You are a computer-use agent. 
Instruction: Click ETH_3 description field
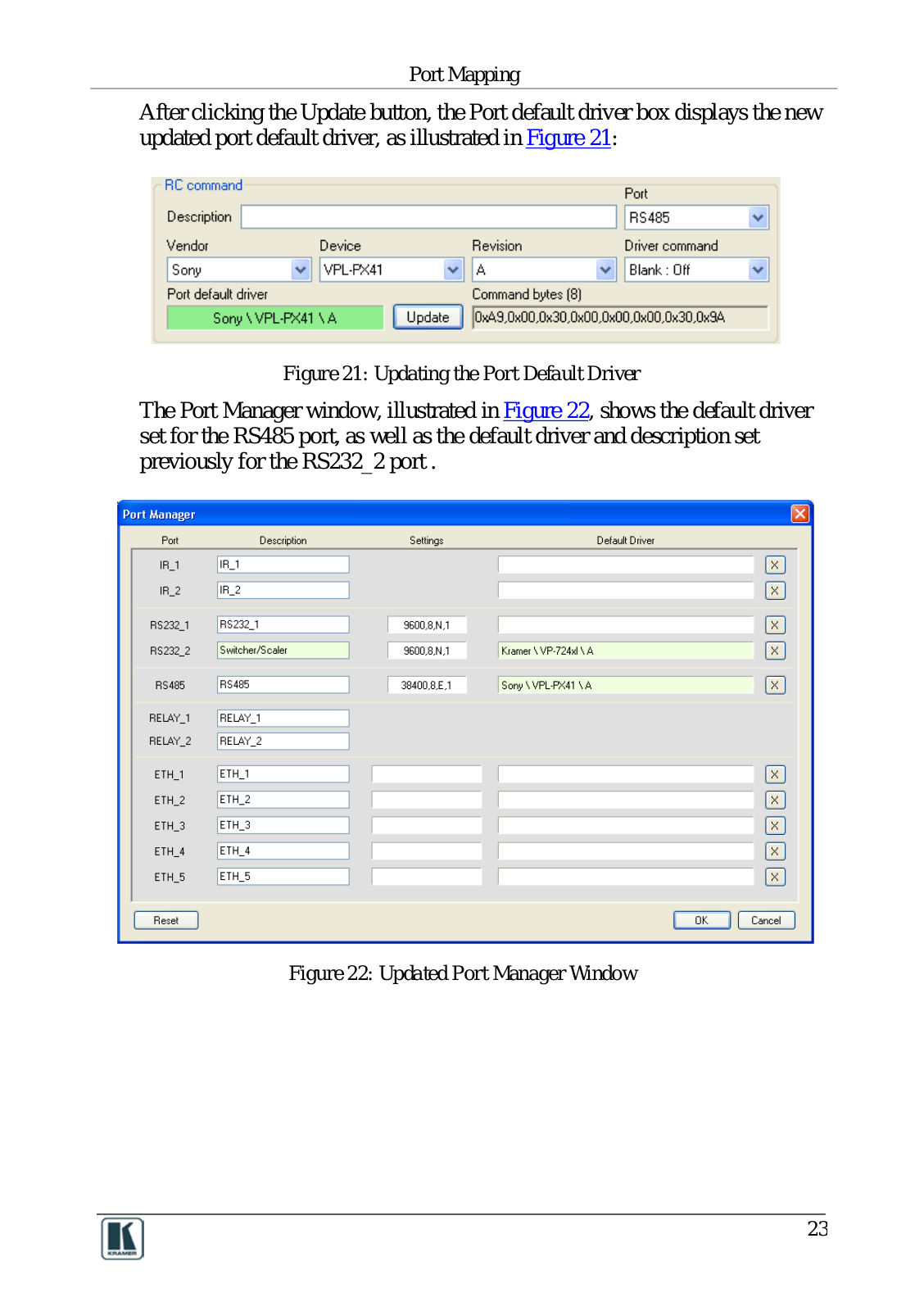point(283,825)
